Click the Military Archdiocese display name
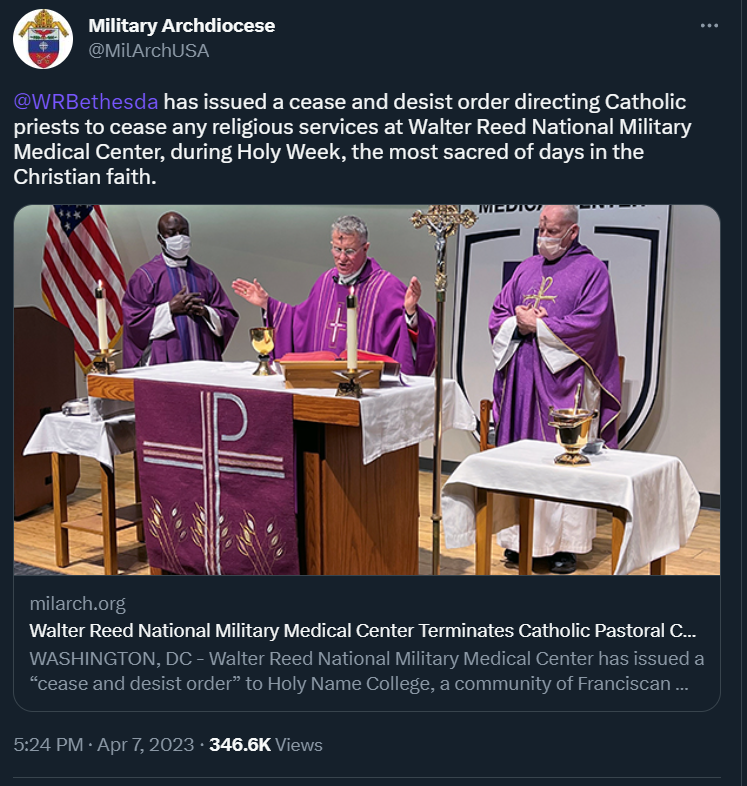This screenshot has width=747, height=786. (181, 26)
